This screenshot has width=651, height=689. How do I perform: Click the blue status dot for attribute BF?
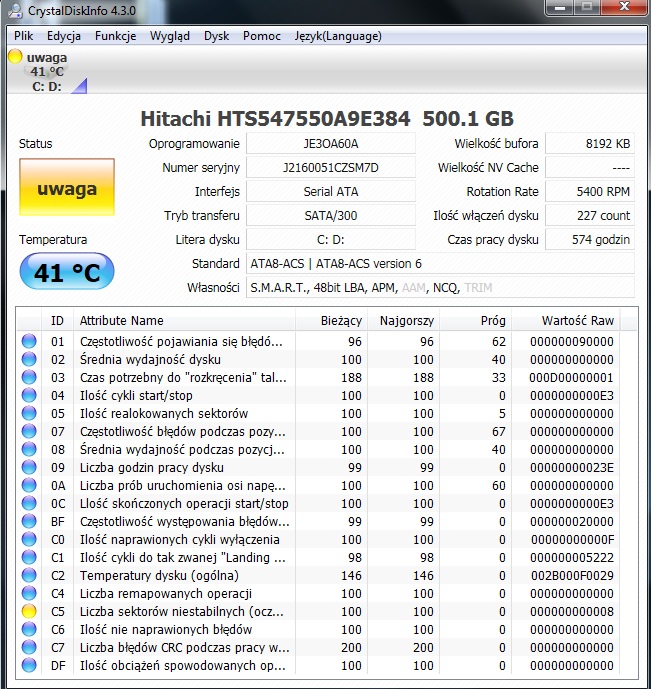pos(29,521)
